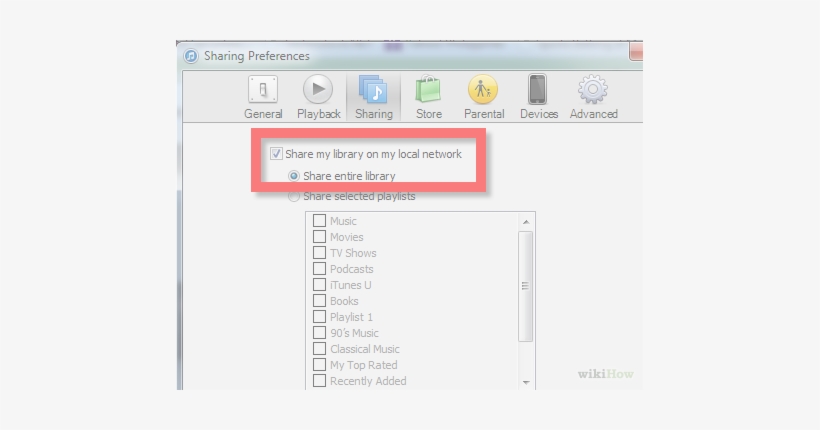Click the playlist list scroll down arrow

[x=526, y=382]
